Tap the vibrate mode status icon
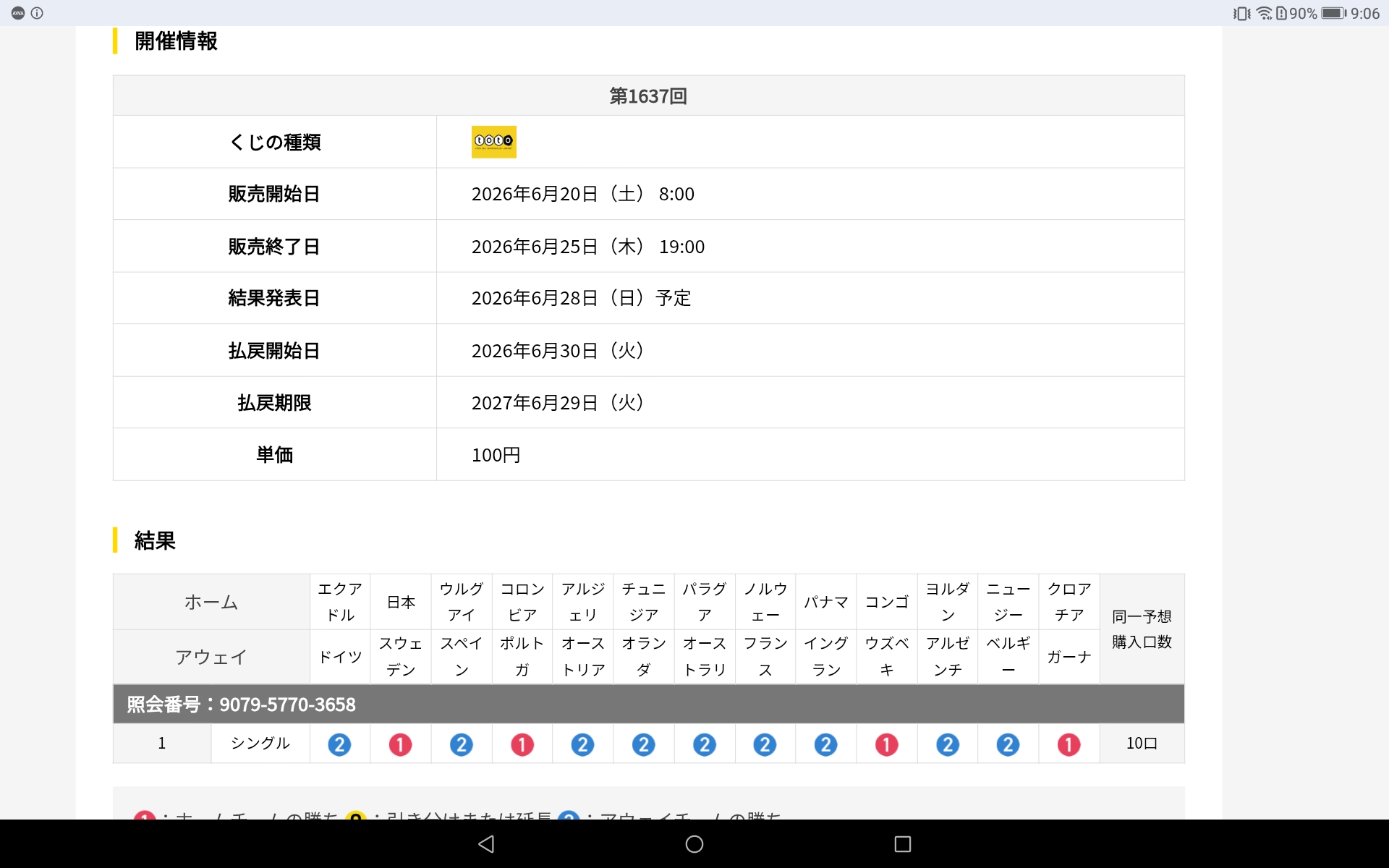1389x868 pixels. 1241,13
